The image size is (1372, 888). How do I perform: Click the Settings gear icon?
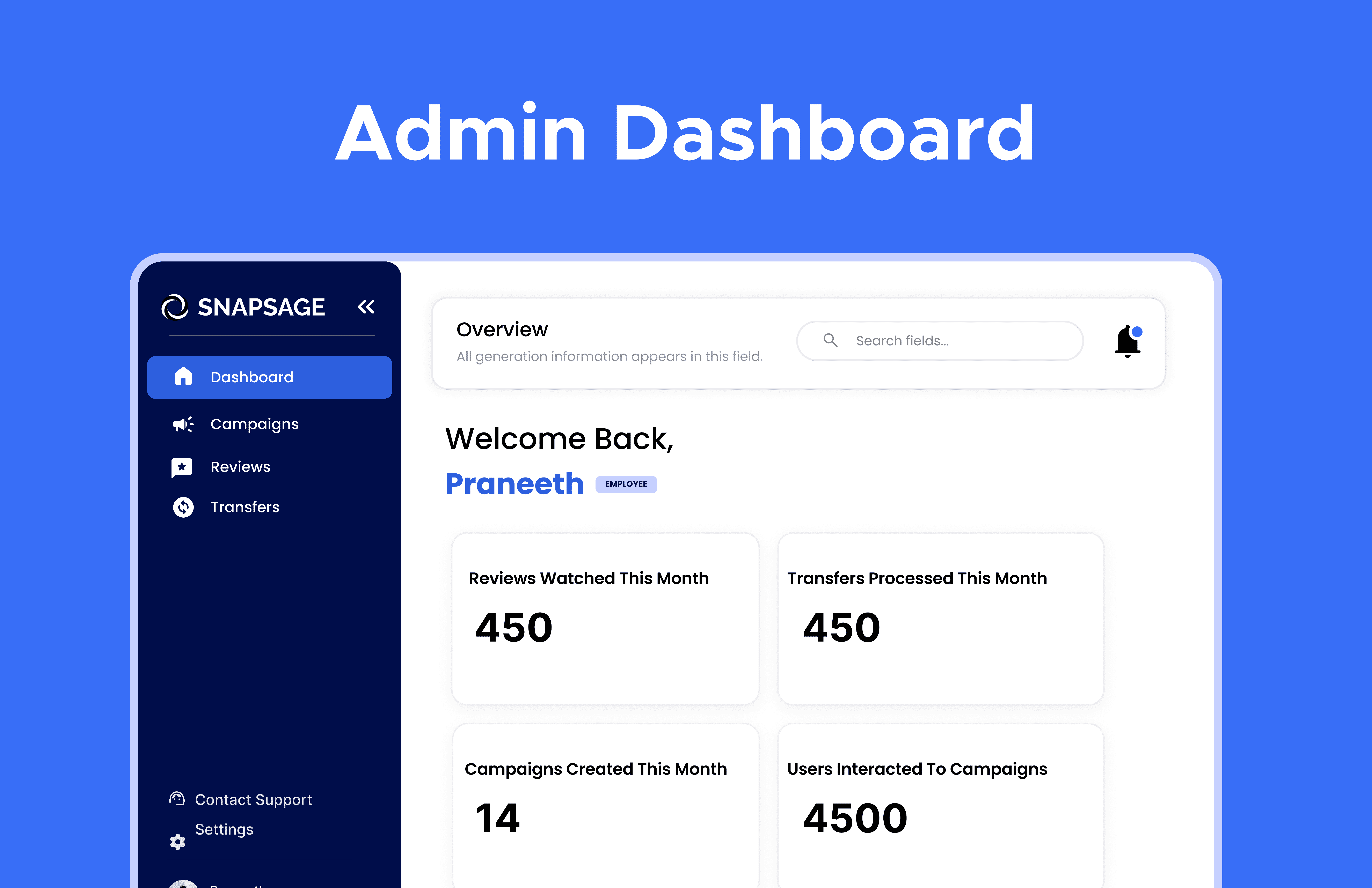pos(177,842)
